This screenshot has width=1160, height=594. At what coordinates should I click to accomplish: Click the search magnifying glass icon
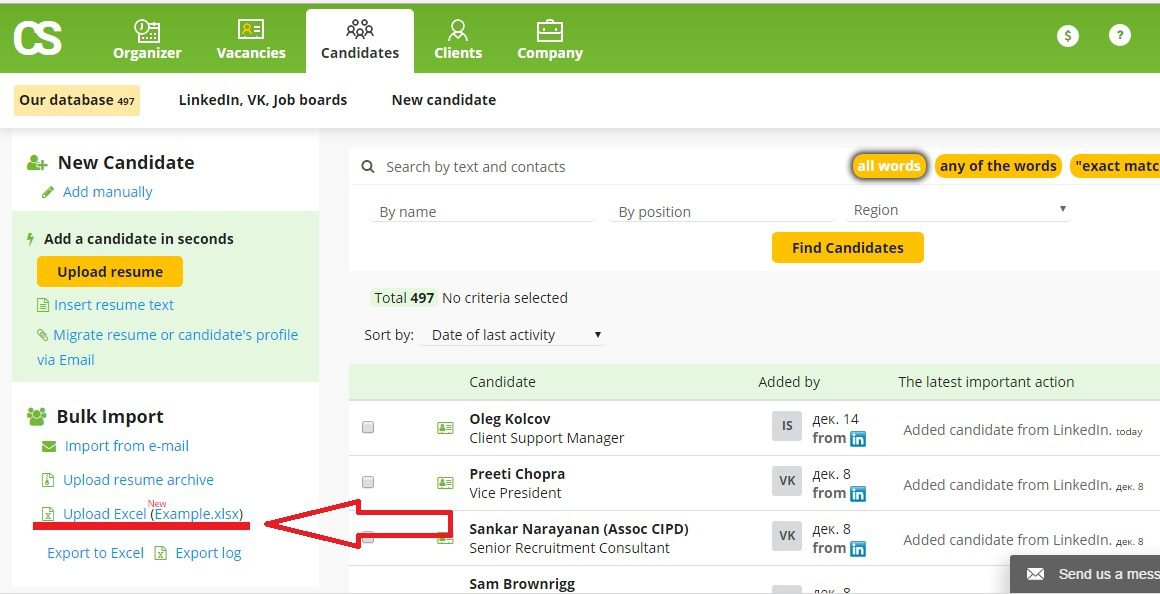(368, 166)
